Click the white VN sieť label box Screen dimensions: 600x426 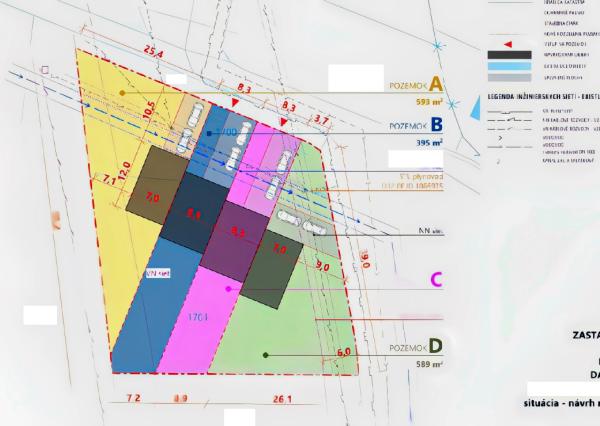pyautogui.click(x=159, y=271)
